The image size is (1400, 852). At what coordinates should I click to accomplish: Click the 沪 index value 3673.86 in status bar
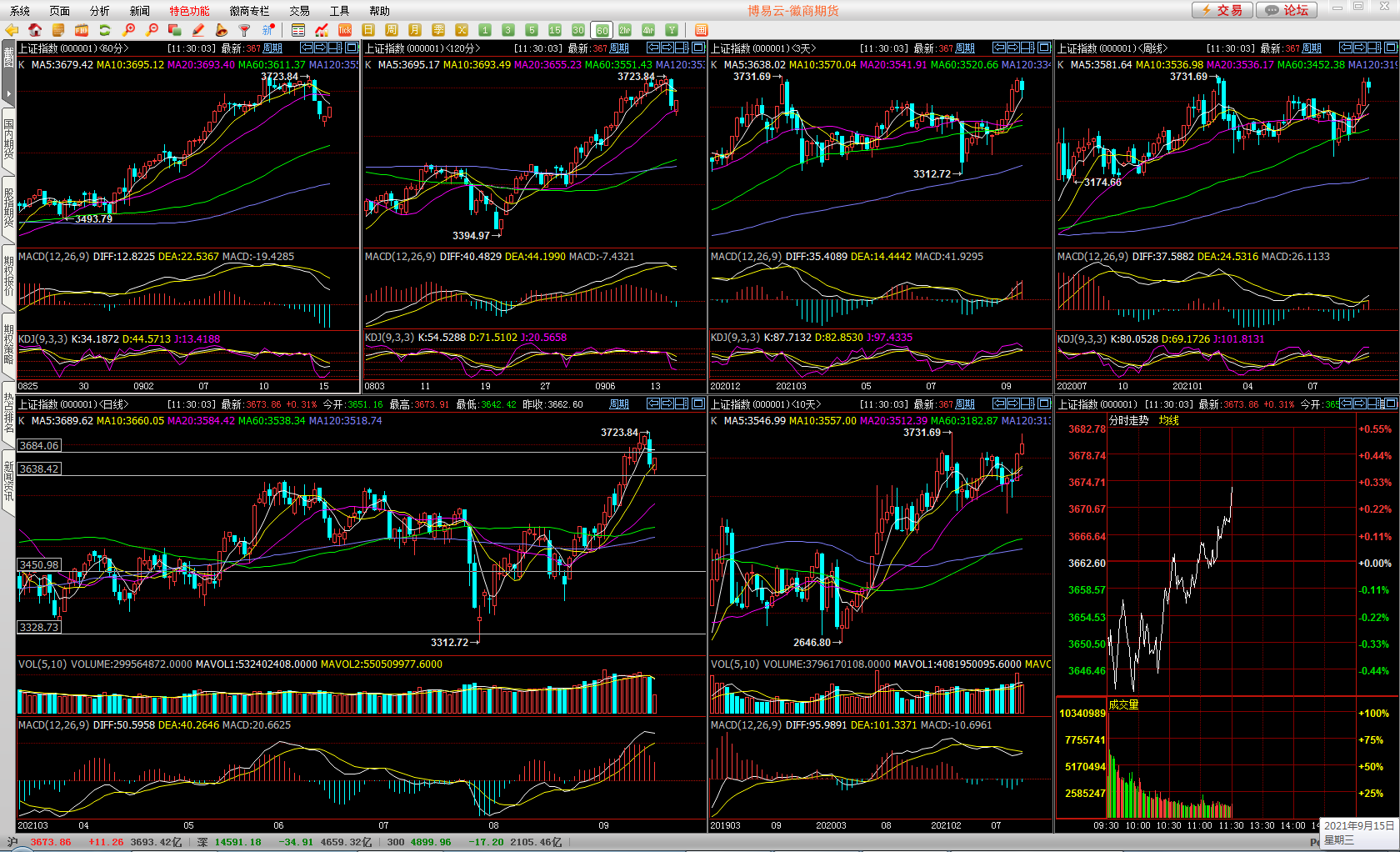tap(51, 842)
